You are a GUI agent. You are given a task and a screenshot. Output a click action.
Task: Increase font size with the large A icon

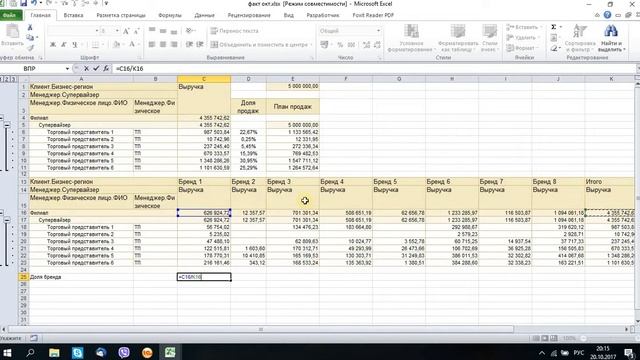(x=126, y=31)
